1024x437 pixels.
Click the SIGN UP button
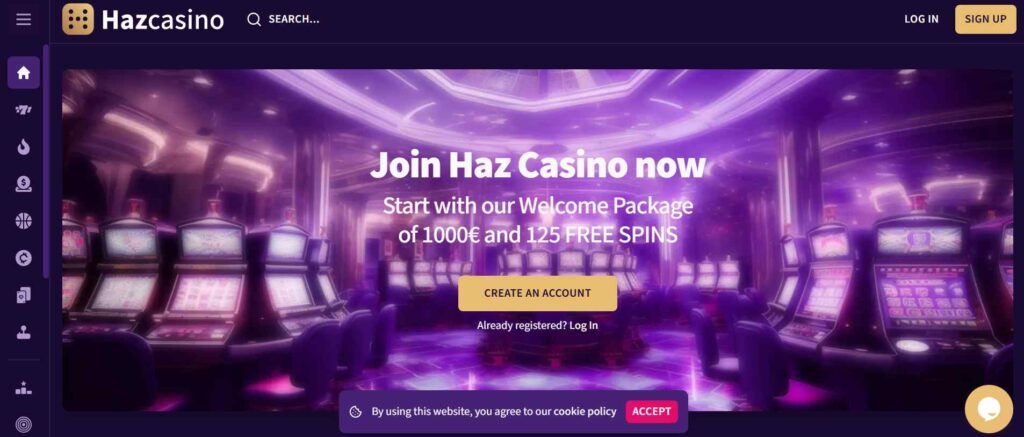[x=985, y=19]
